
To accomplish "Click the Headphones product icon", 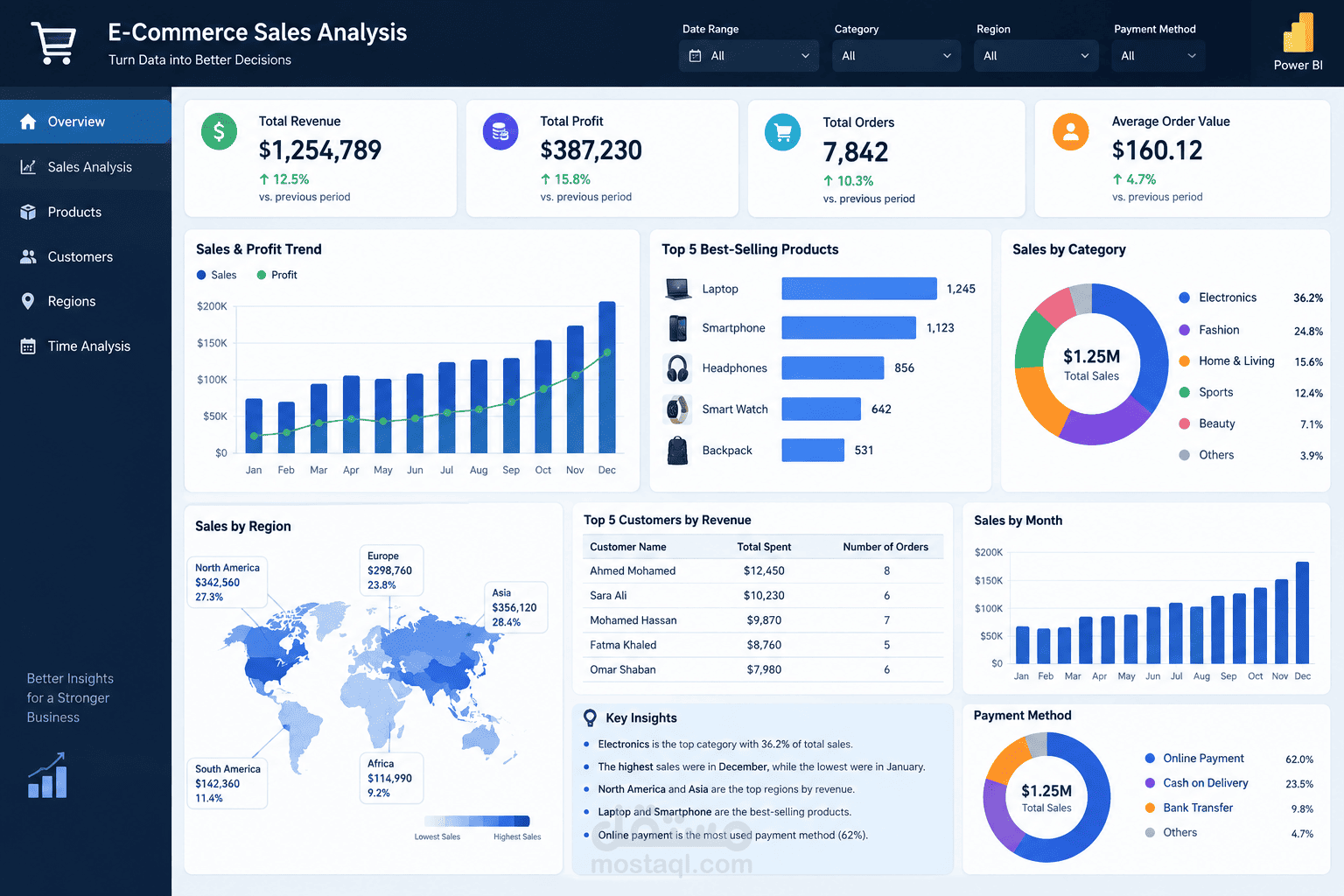I will (x=678, y=368).
